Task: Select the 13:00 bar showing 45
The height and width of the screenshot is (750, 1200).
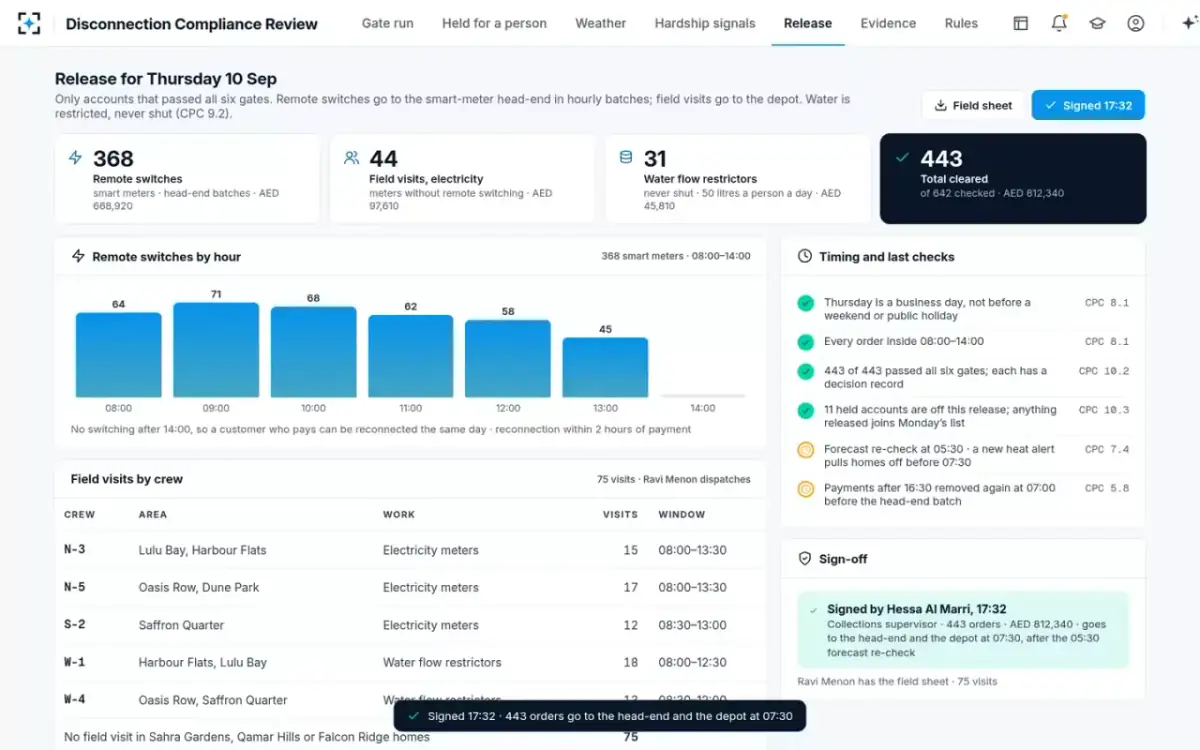Action: [x=605, y=367]
